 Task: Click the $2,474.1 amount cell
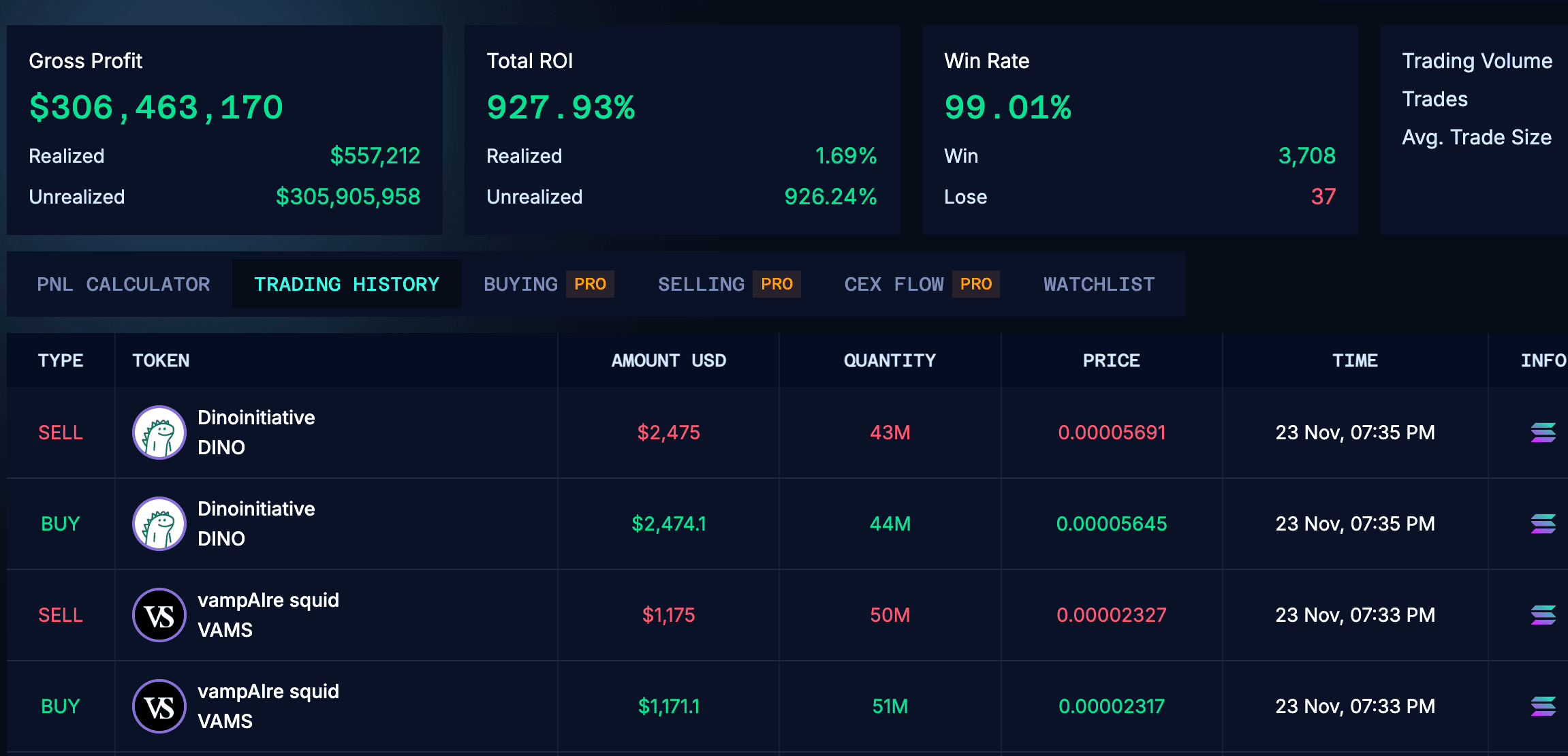[x=668, y=524]
